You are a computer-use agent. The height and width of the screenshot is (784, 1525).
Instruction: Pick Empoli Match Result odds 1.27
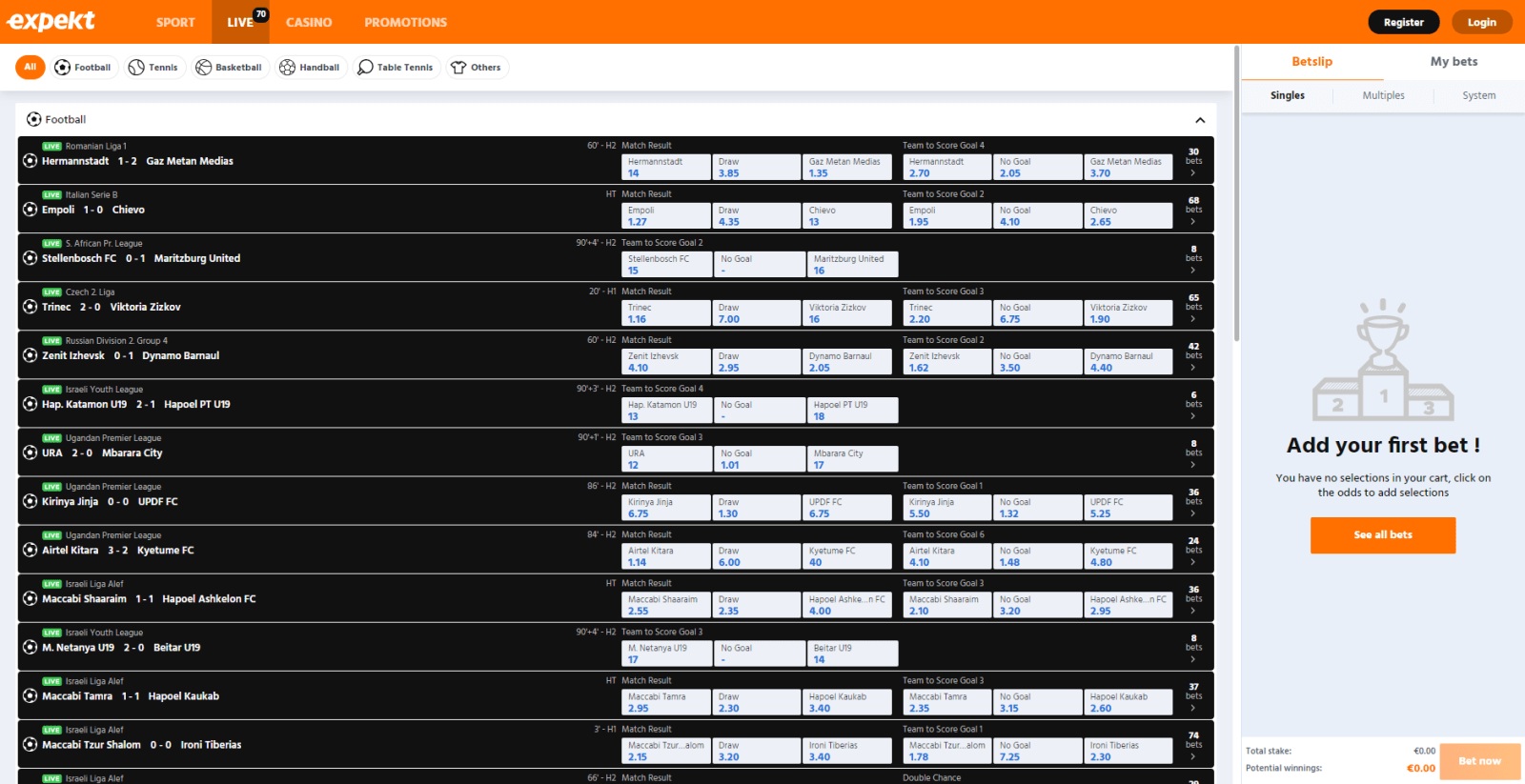tap(666, 216)
